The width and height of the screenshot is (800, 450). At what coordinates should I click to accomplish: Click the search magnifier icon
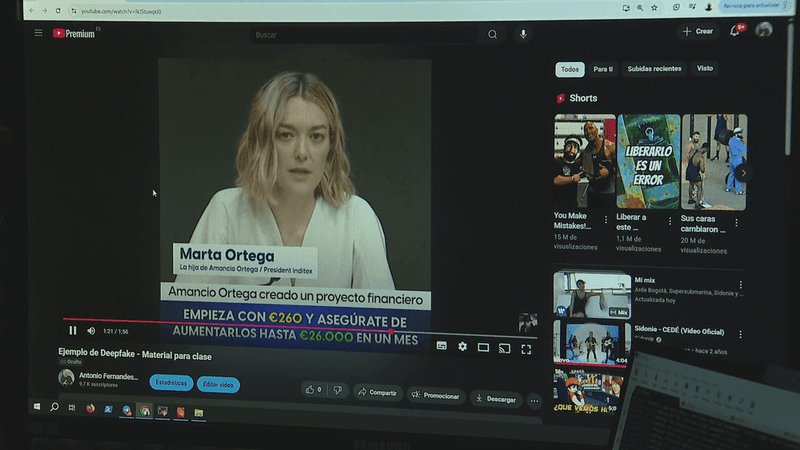pyautogui.click(x=492, y=35)
